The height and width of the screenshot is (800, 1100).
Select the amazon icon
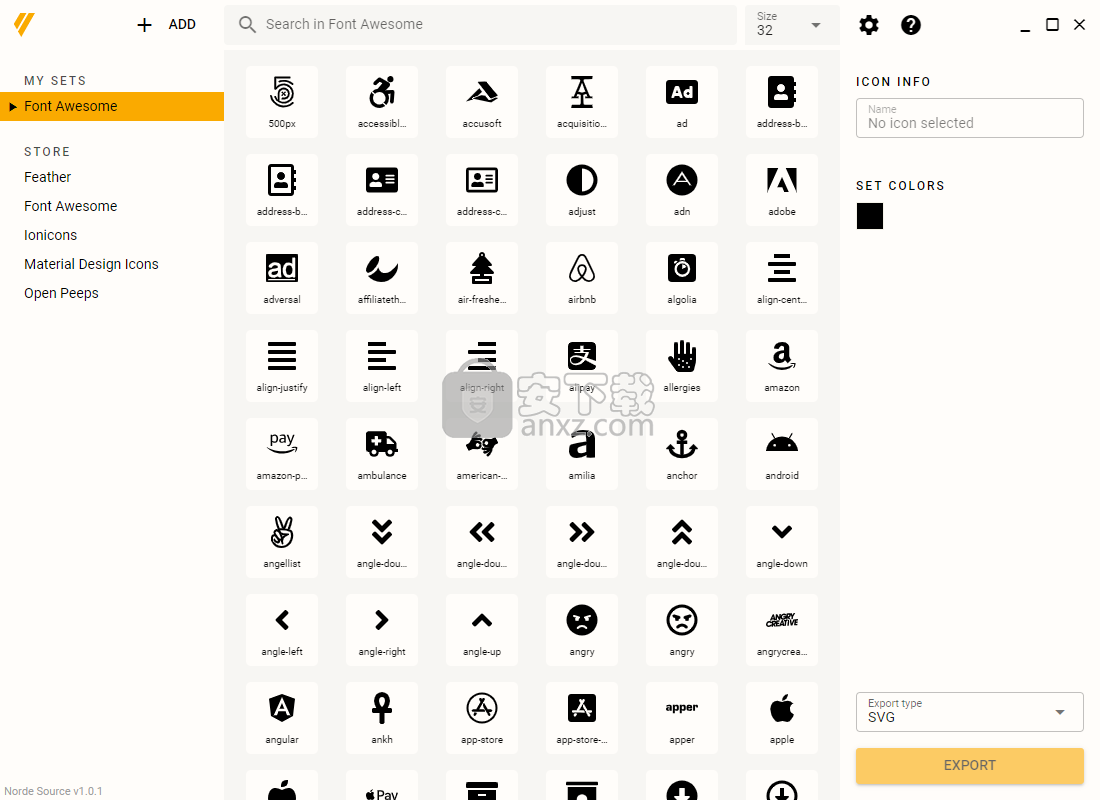(x=782, y=366)
